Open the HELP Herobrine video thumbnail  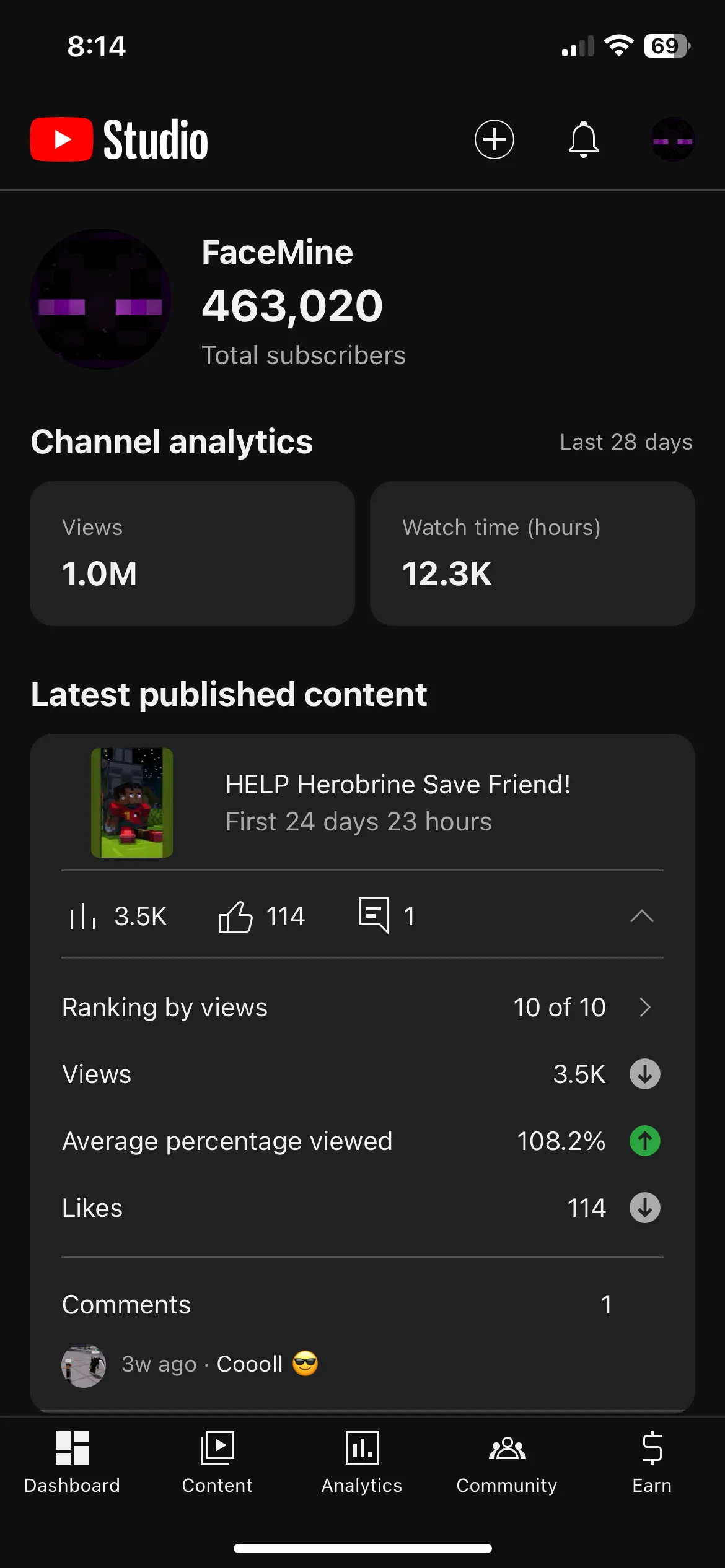132,803
